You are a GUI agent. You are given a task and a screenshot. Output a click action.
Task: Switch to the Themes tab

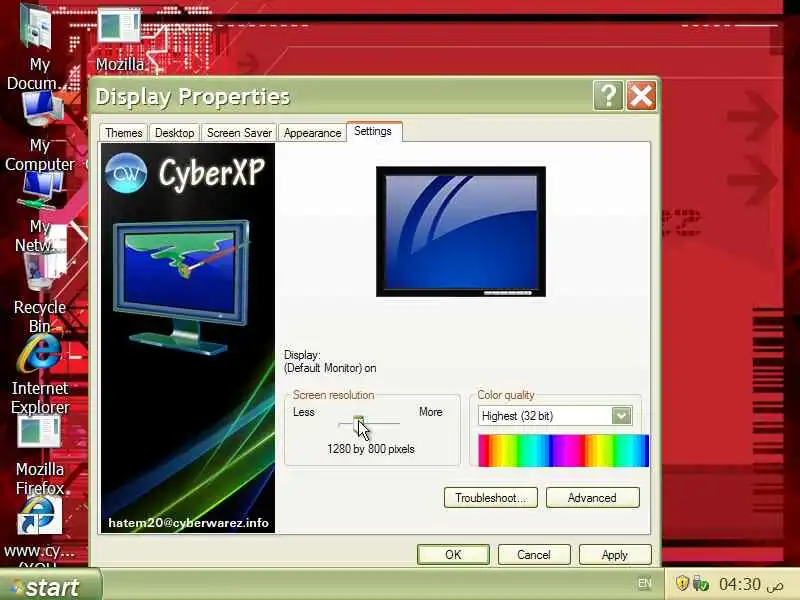[x=123, y=133]
